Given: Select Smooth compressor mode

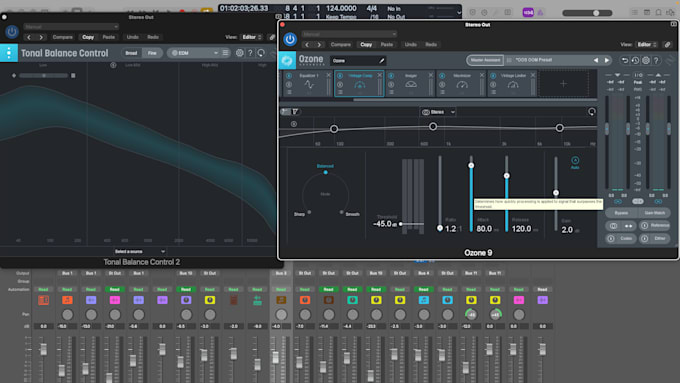Looking at the screenshot, I should pos(353,214).
